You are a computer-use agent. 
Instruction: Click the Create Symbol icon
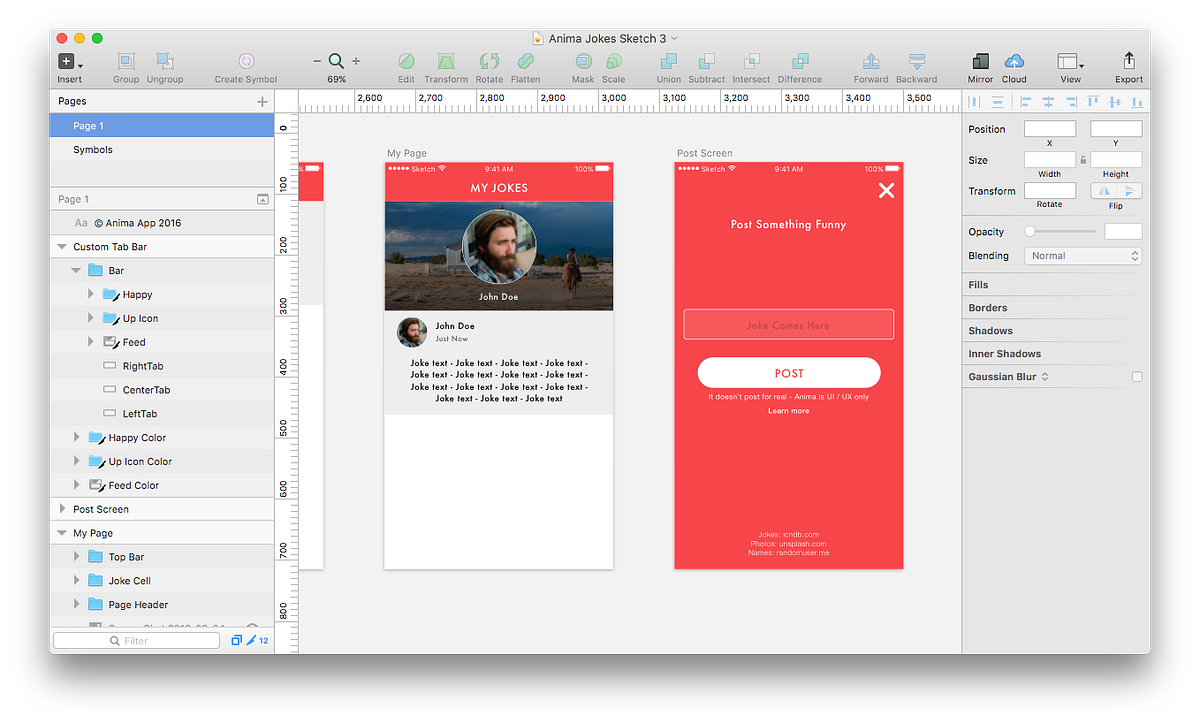coord(245,60)
